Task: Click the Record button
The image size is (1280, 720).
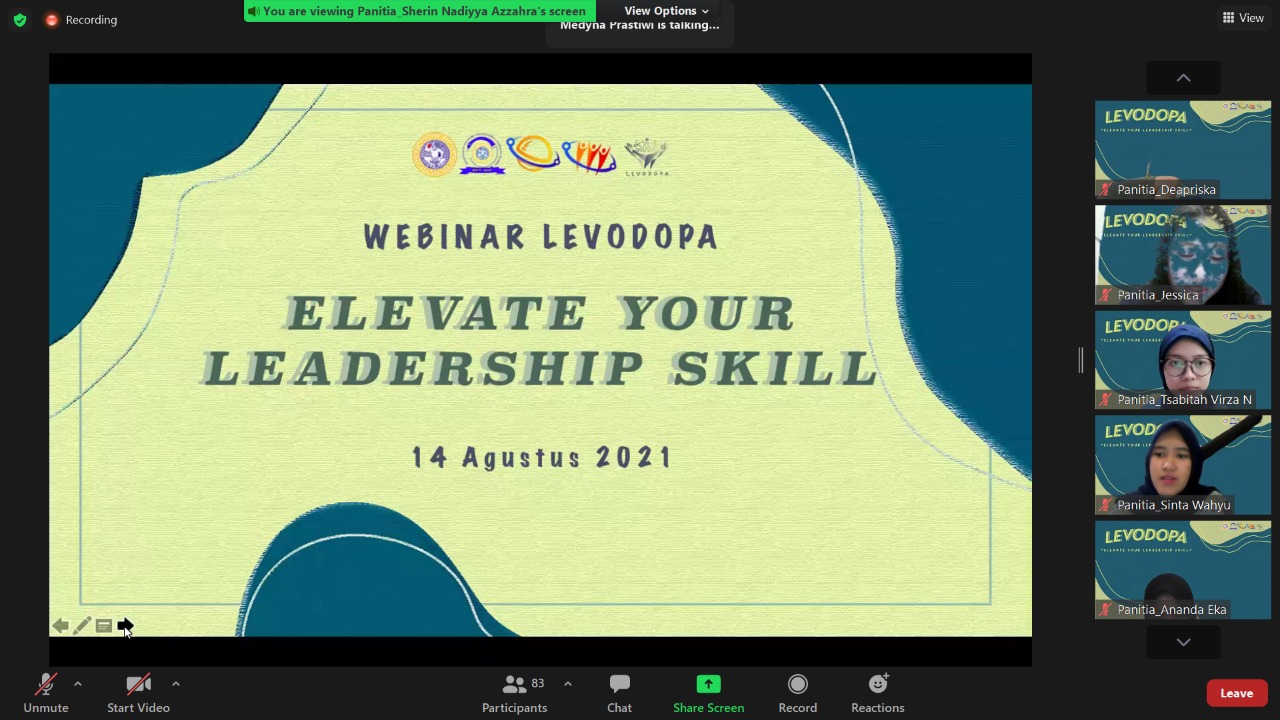Action: click(x=798, y=693)
